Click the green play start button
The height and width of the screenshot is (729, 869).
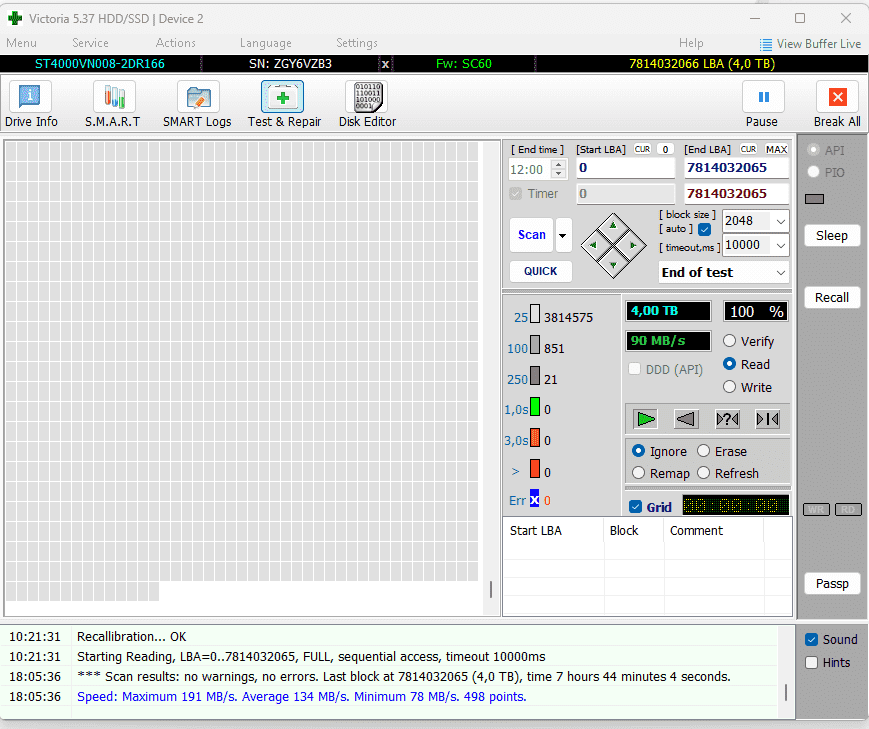coord(646,419)
